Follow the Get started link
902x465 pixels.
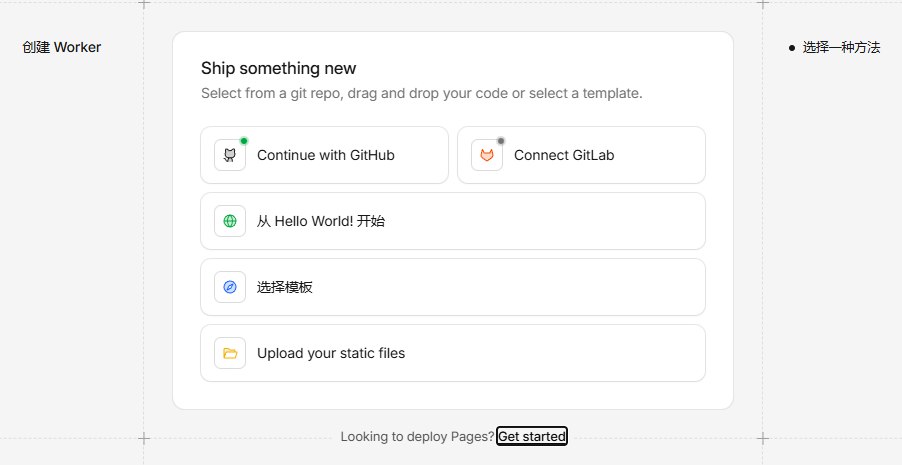tap(532, 436)
